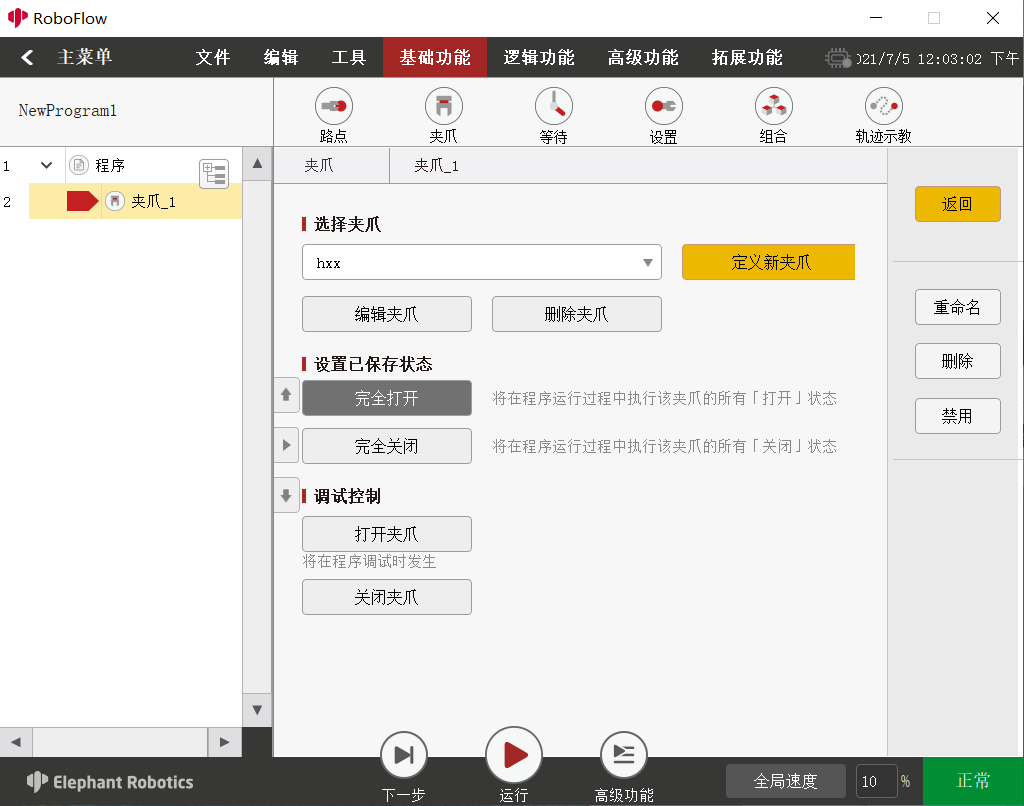The image size is (1024, 806).
Task: Click tree scrollbar up arrow
Action: click(257, 163)
